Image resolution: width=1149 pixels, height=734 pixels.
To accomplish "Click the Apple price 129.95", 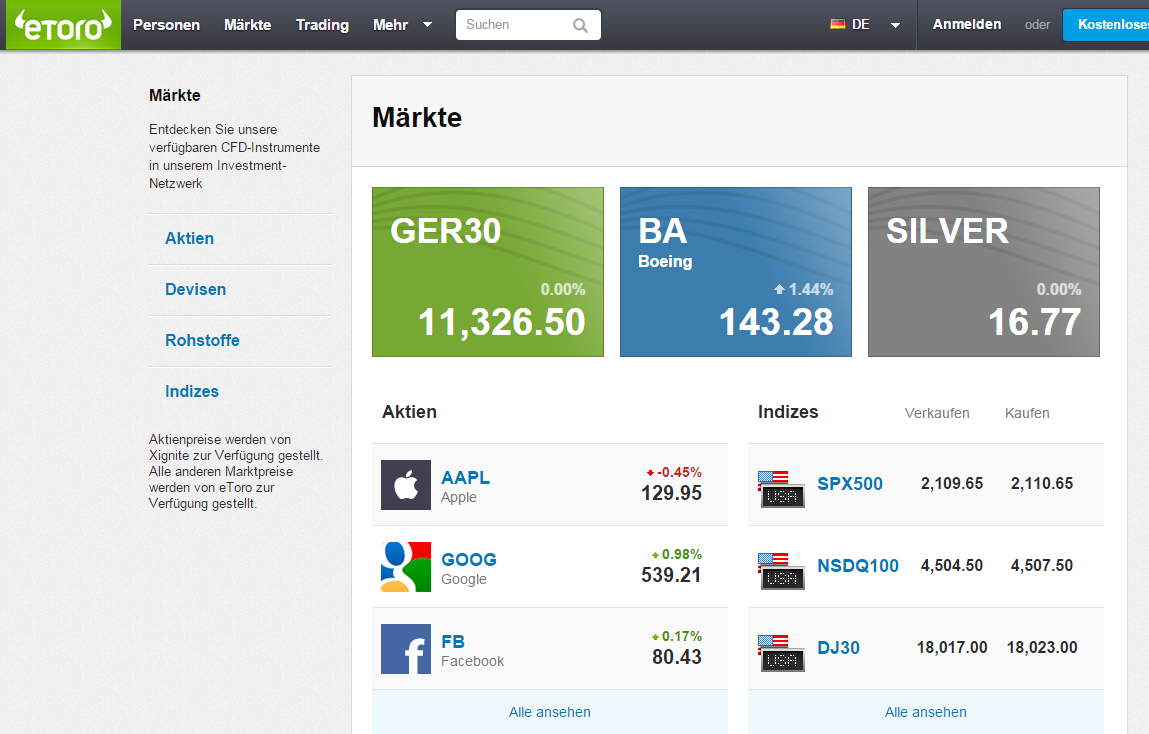I will [671, 493].
